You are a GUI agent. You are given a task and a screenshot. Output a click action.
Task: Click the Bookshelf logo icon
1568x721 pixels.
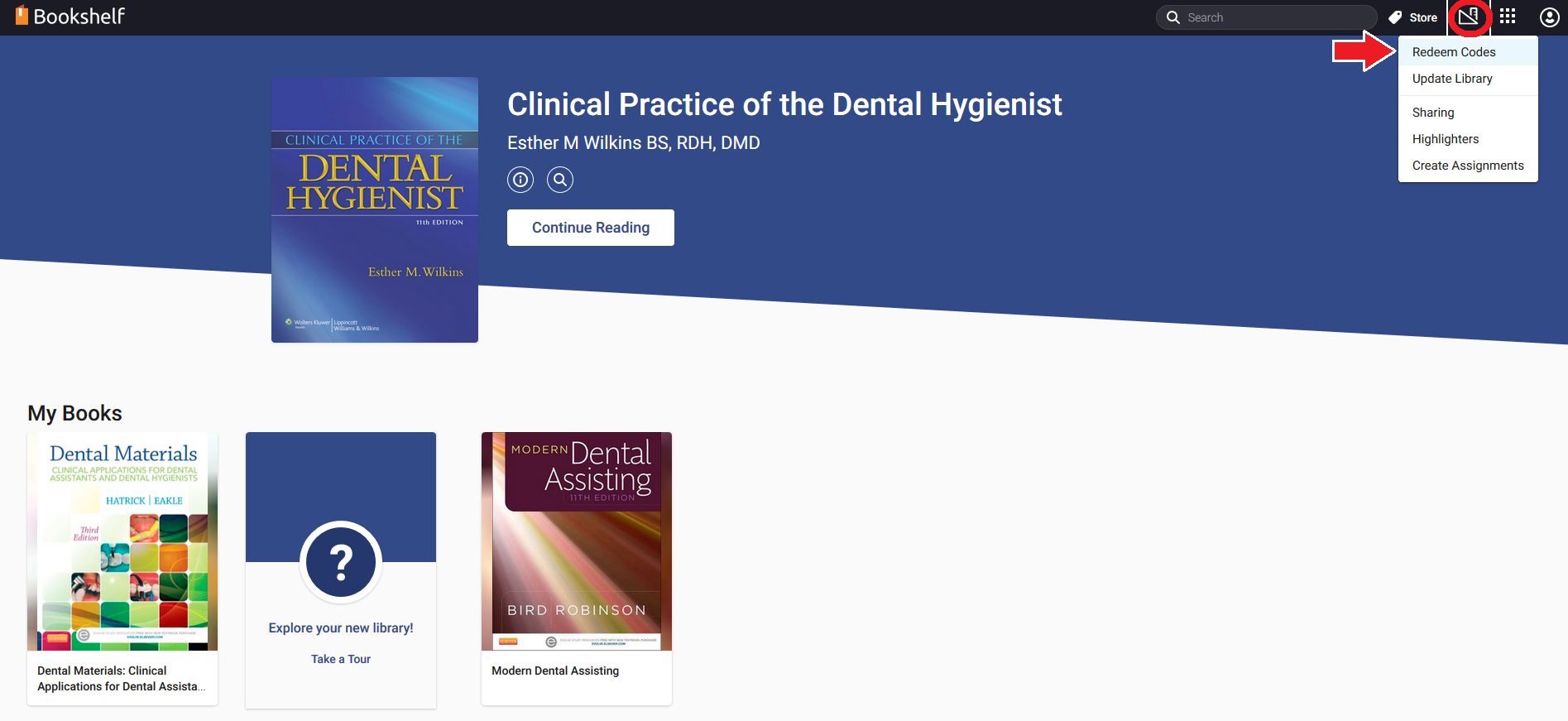[22, 15]
